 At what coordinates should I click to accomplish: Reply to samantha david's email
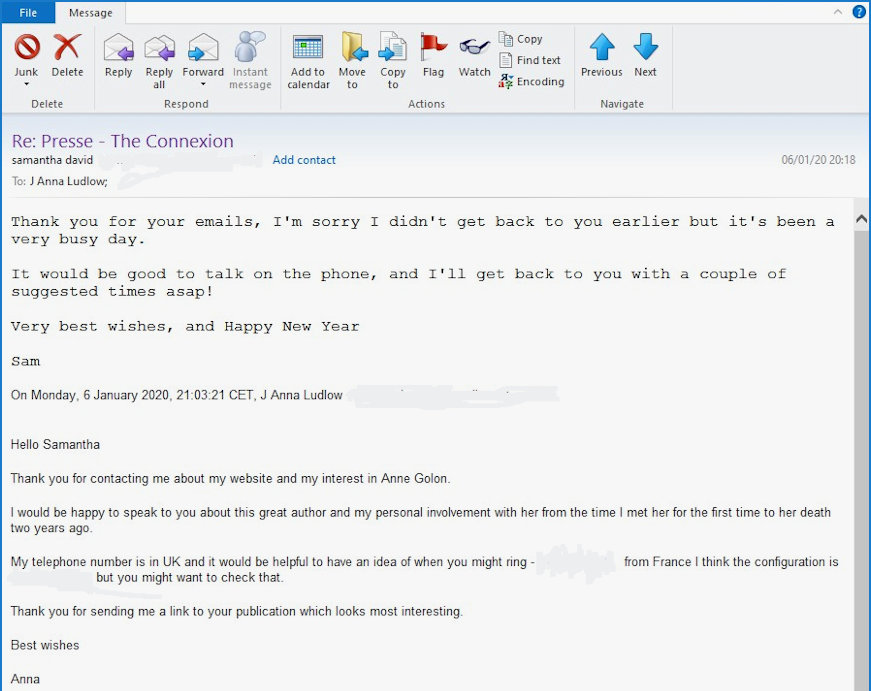118,48
